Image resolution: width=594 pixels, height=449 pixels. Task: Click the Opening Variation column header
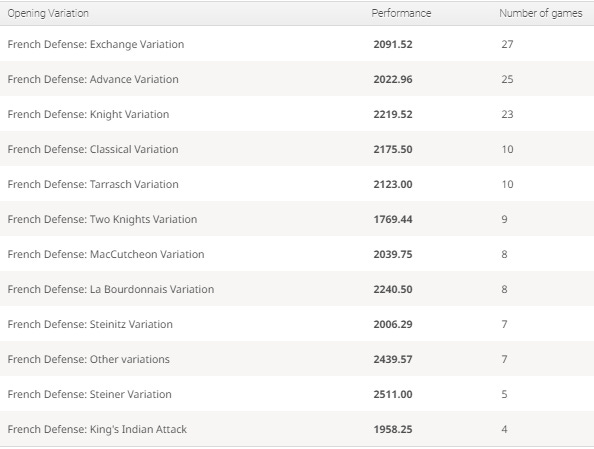pos(48,13)
